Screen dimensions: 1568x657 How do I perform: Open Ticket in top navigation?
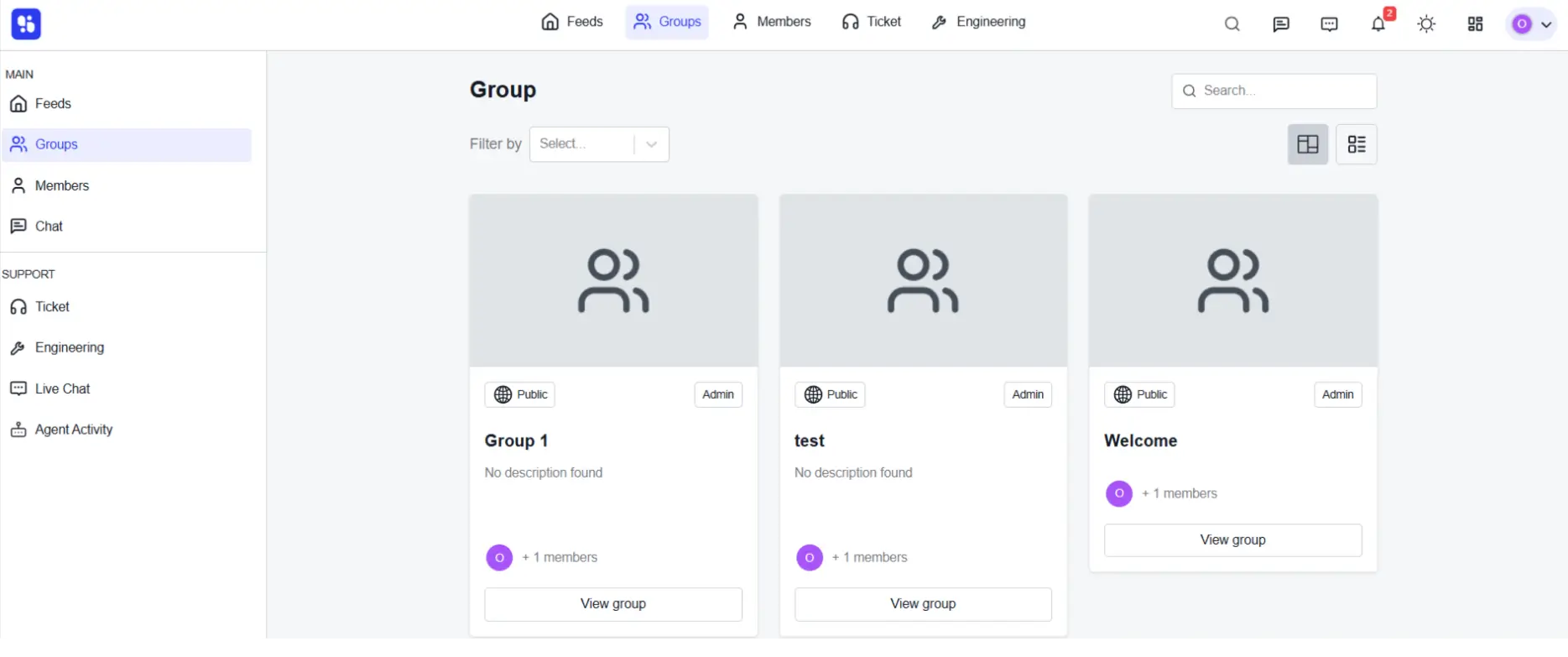[x=872, y=22]
